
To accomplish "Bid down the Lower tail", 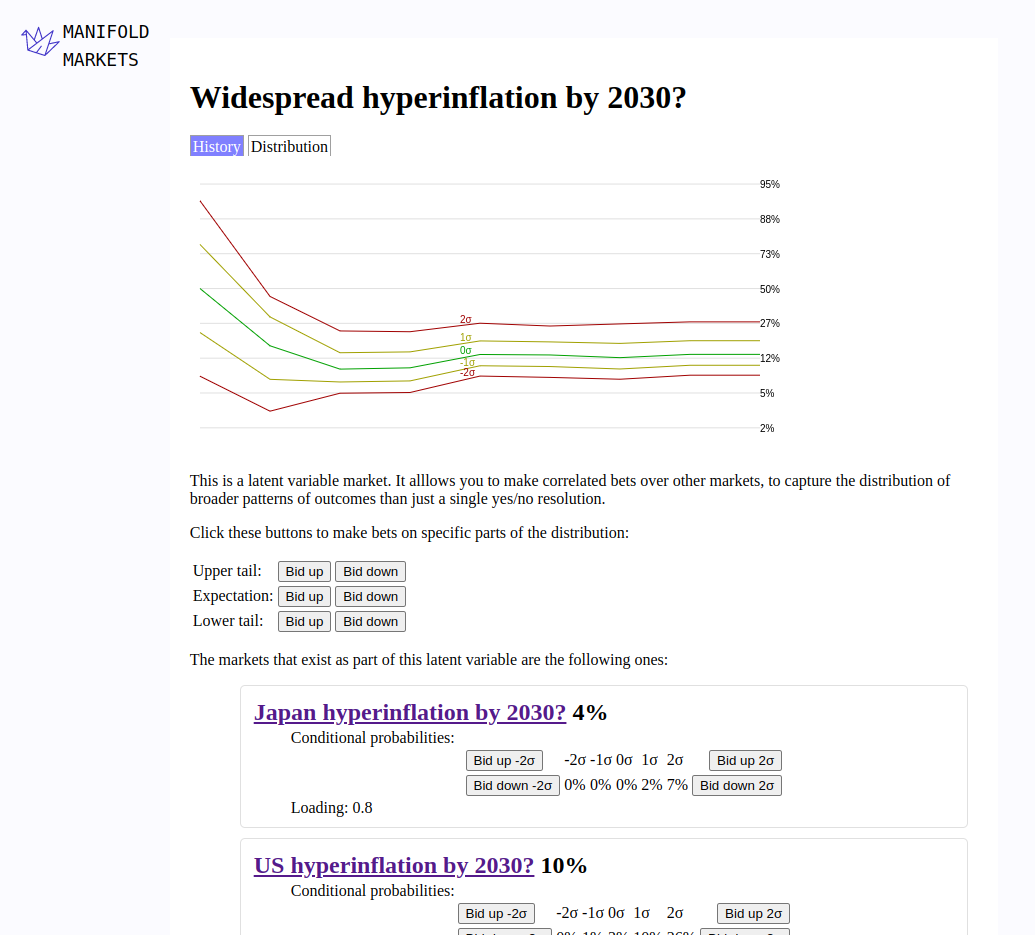I will [370, 622].
